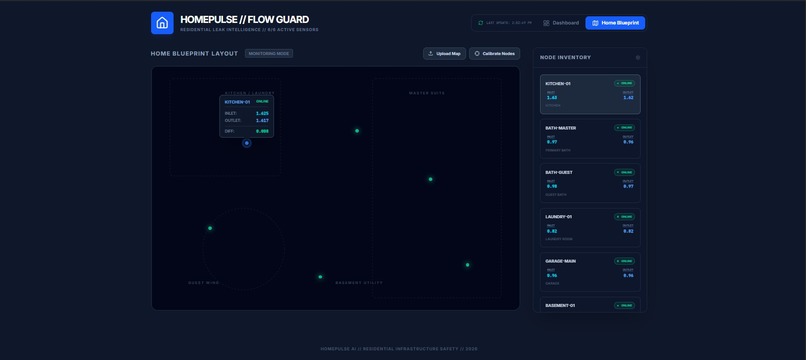Click the Online badge on LAUNDRY-01 card
Viewport: 806px width, 360px height.
(x=624, y=217)
